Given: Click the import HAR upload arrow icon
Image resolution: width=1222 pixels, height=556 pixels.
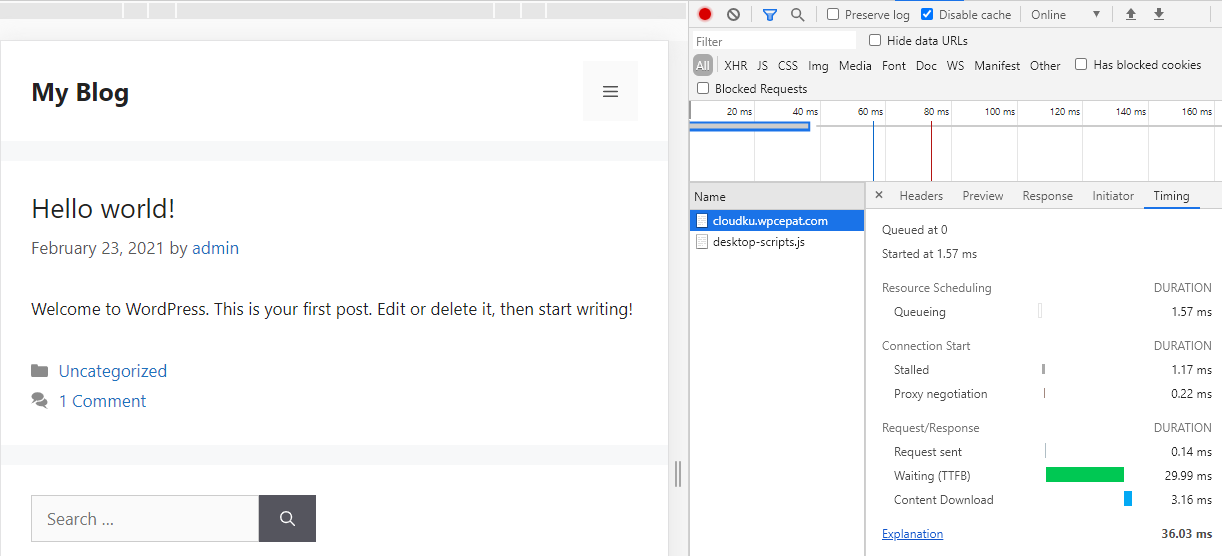Looking at the screenshot, I should pyautogui.click(x=1131, y=15).
